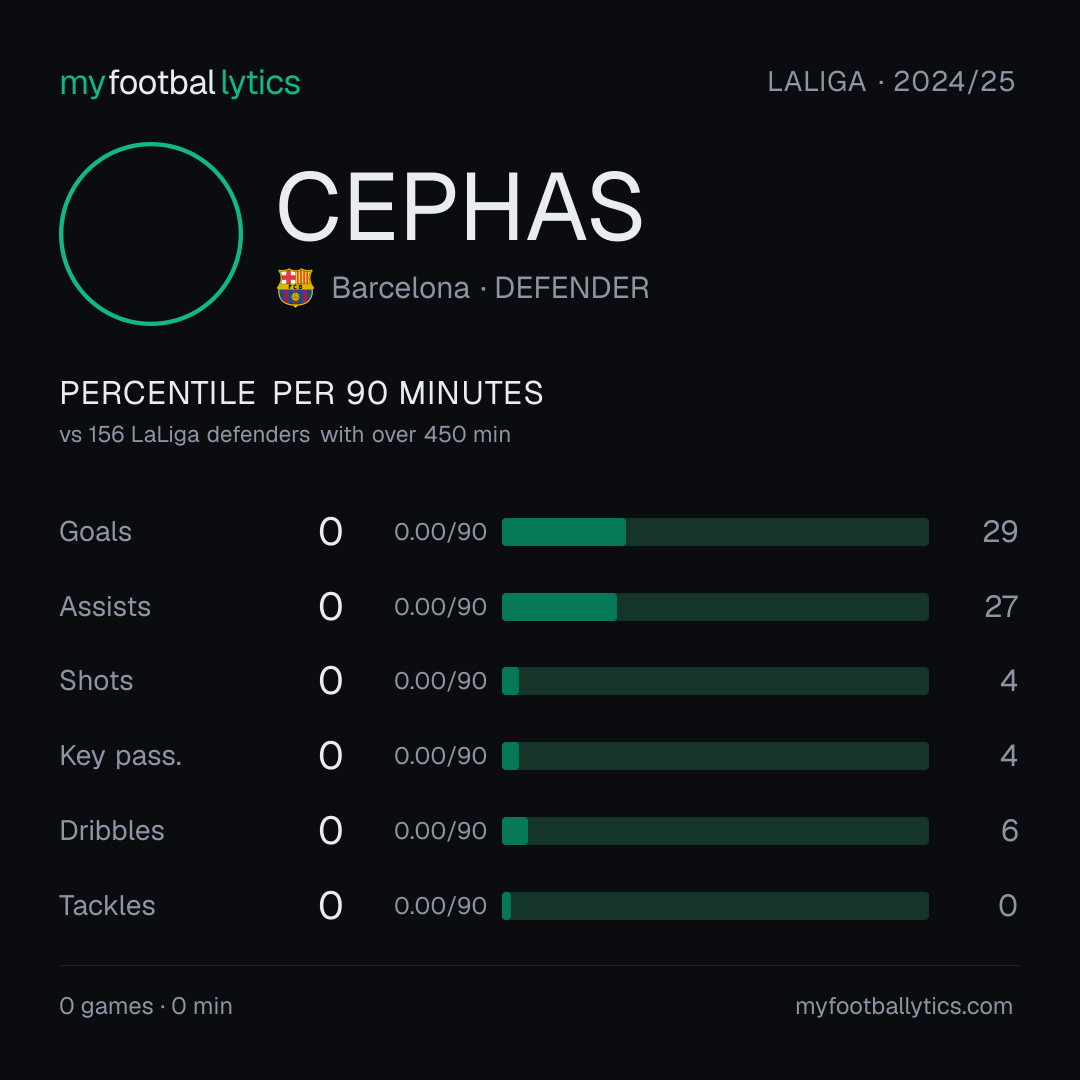Click the Assists percentile value 27
Screen dimensions: 1080x1080
(x=1001, y=607)
